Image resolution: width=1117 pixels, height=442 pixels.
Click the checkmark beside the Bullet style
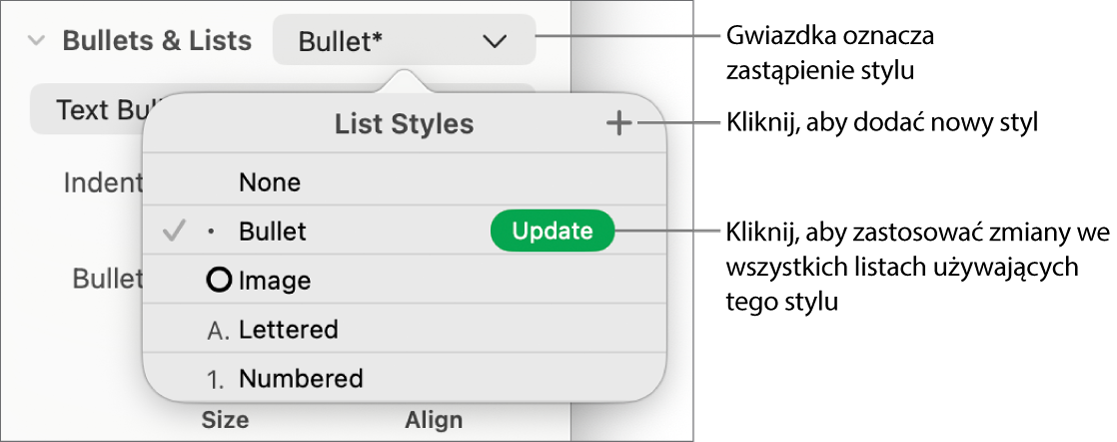[174, 231]
